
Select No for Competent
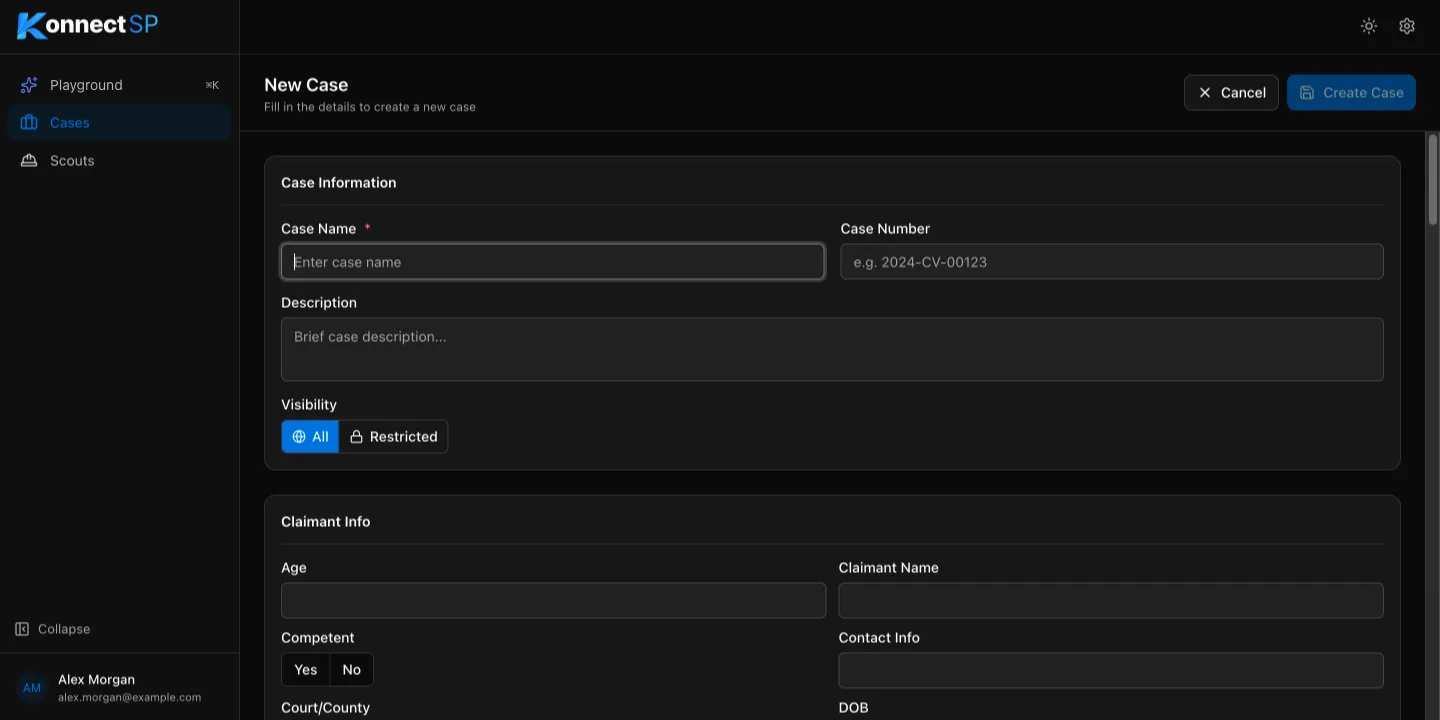point(352,670)
